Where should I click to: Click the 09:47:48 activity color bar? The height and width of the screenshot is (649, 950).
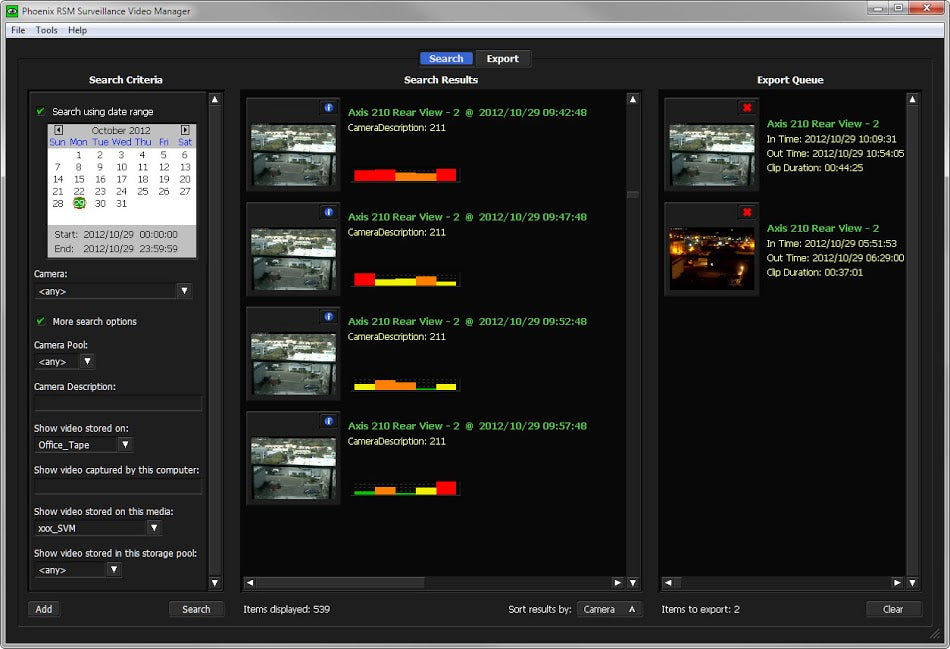(405, 280)
